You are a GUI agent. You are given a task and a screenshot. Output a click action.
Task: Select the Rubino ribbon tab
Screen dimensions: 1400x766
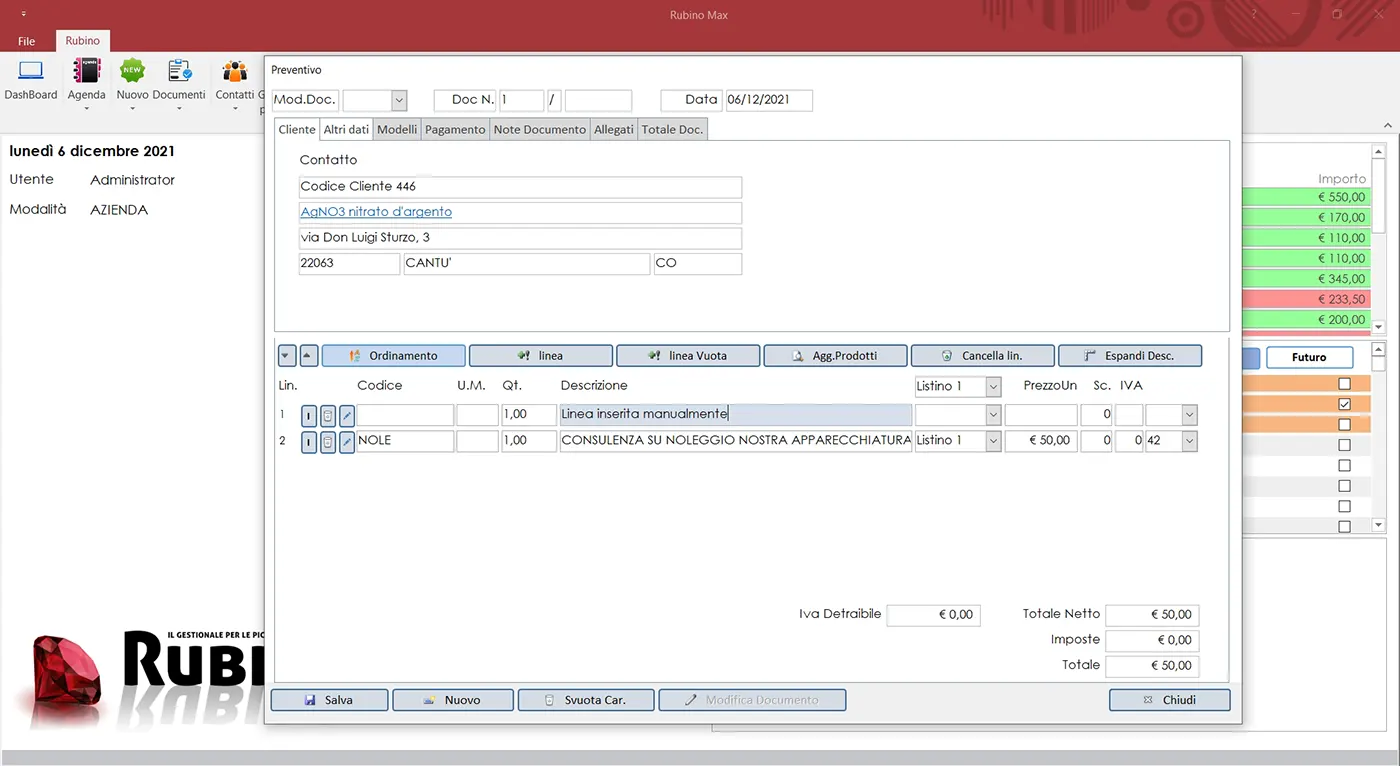[x=83, y=41]
